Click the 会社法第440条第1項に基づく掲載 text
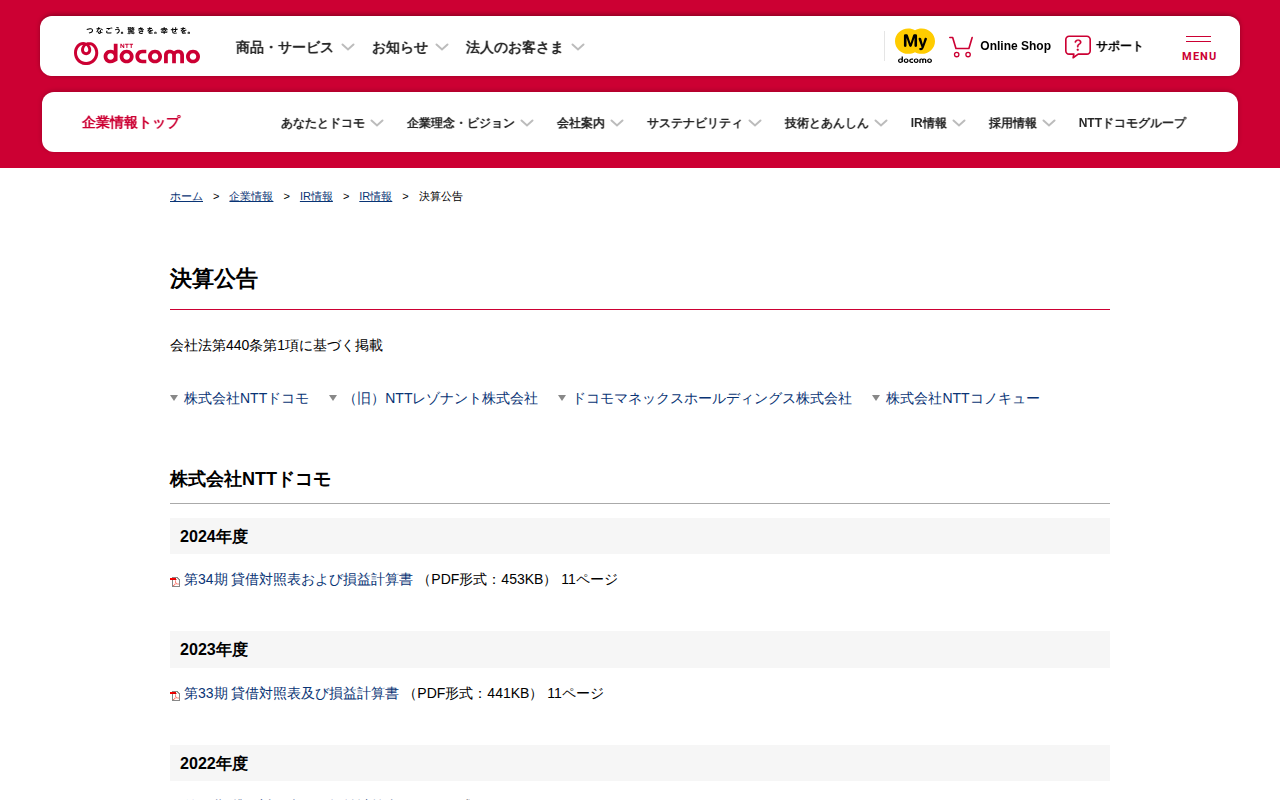The image size is (1280, 800). (x=276, y=345)
